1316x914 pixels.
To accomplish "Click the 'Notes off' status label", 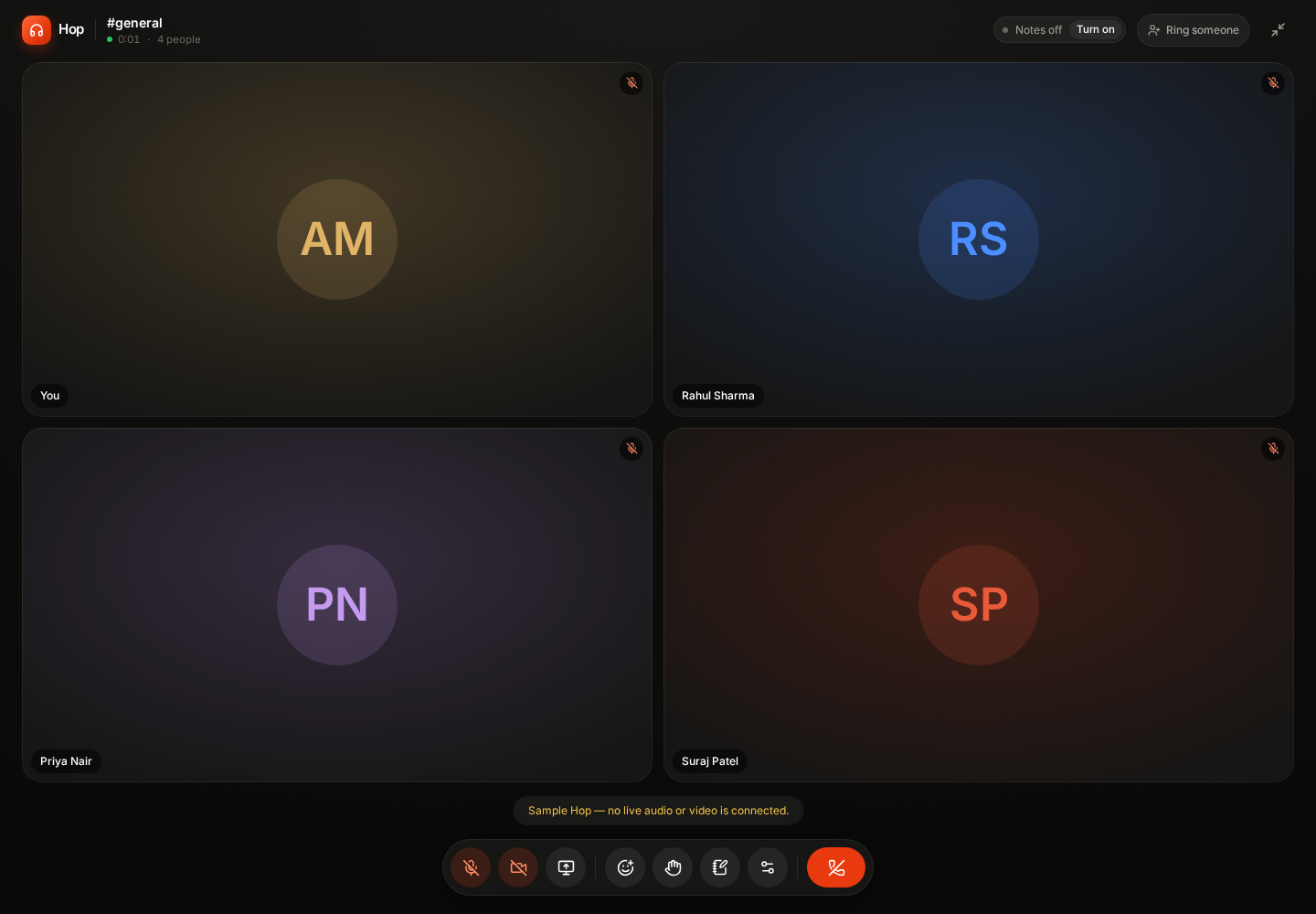I will coord(1038,30).
